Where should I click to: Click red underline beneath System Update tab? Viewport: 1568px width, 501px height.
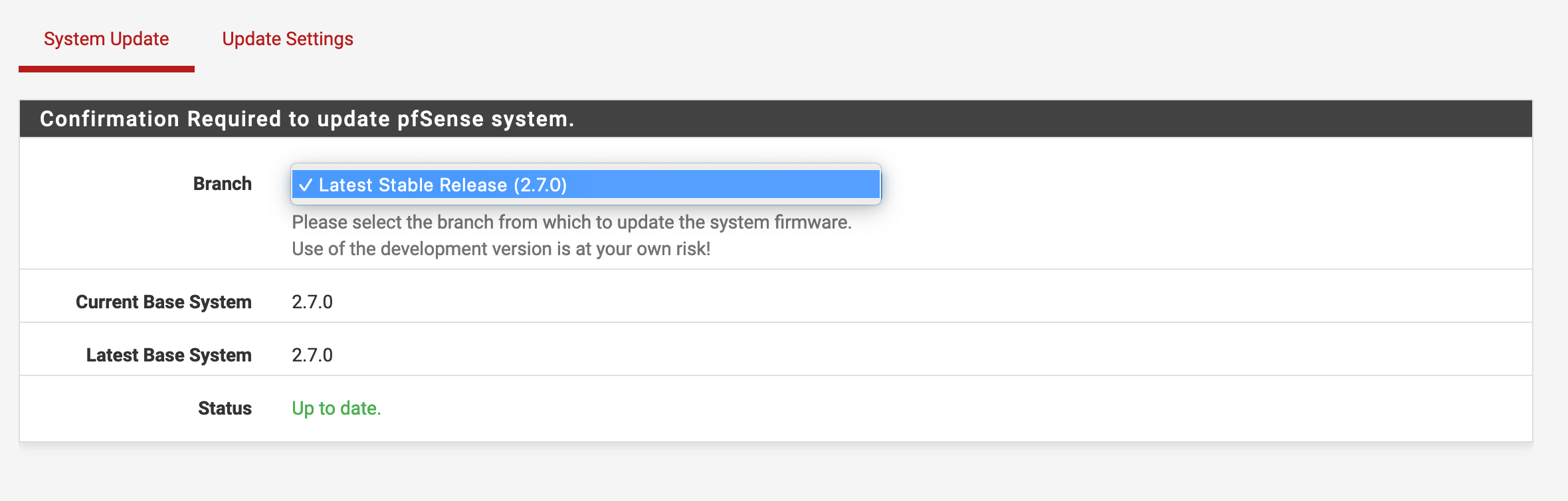pyautogui.click(x=106, y=69)
